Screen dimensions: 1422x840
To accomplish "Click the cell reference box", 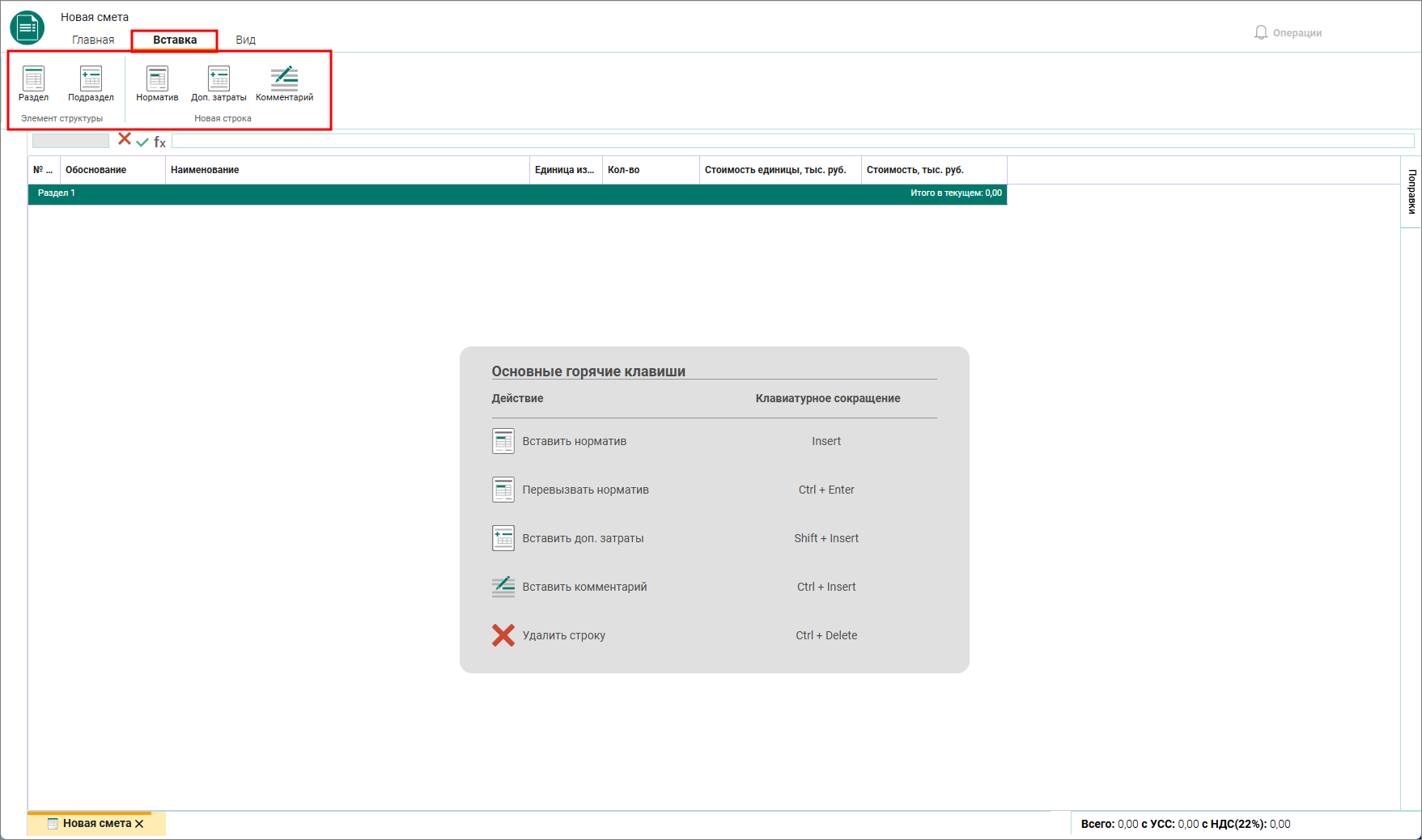I will pyautogui.click(x=70, y=141).
